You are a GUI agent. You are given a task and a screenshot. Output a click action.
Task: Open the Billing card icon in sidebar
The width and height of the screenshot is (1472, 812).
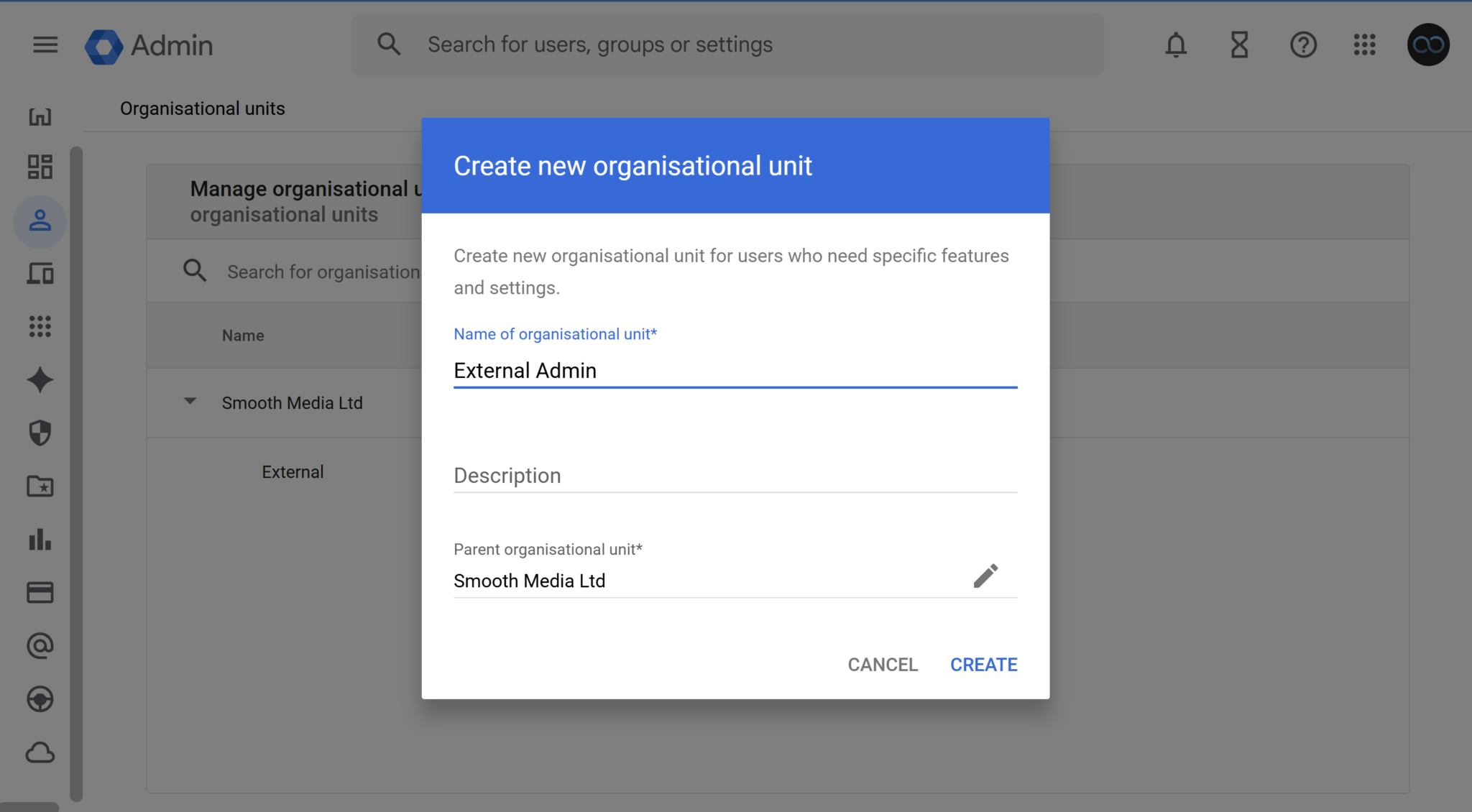40,592
